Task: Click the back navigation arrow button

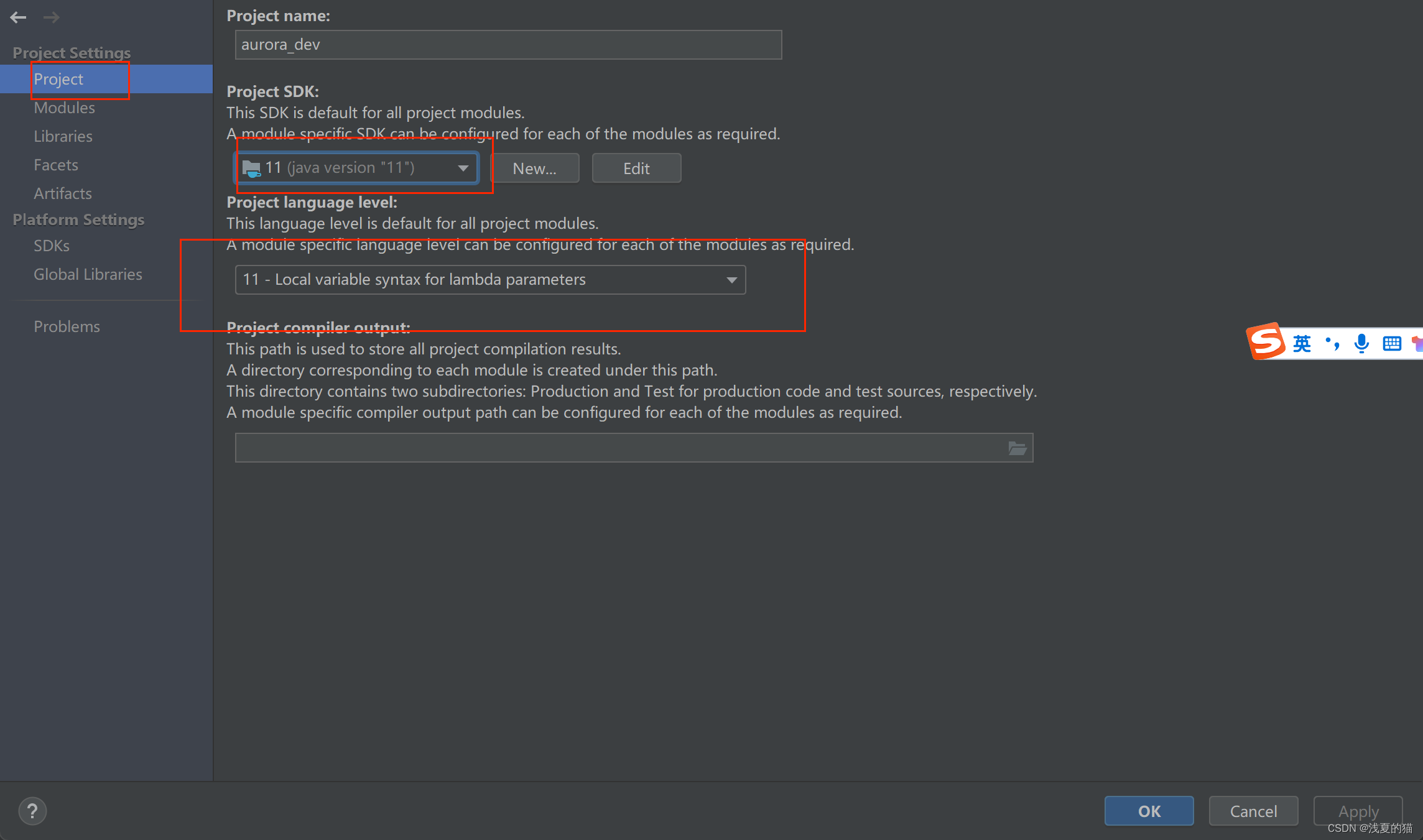Action: tap(18, 15)
